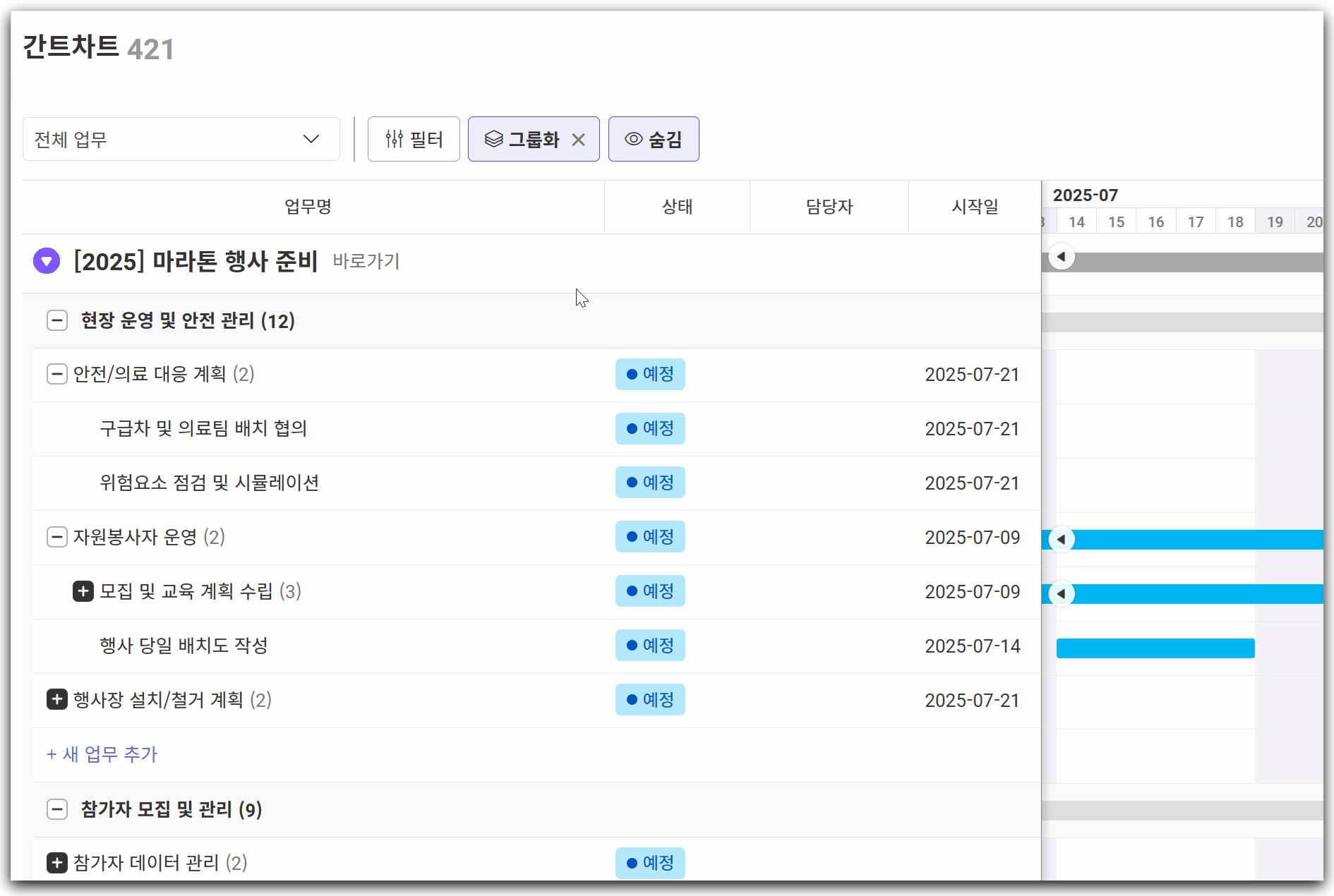Click the 예정 status of 구급차 task
The width and height of the screenshot is (1334, 896).
coord(650,428)
